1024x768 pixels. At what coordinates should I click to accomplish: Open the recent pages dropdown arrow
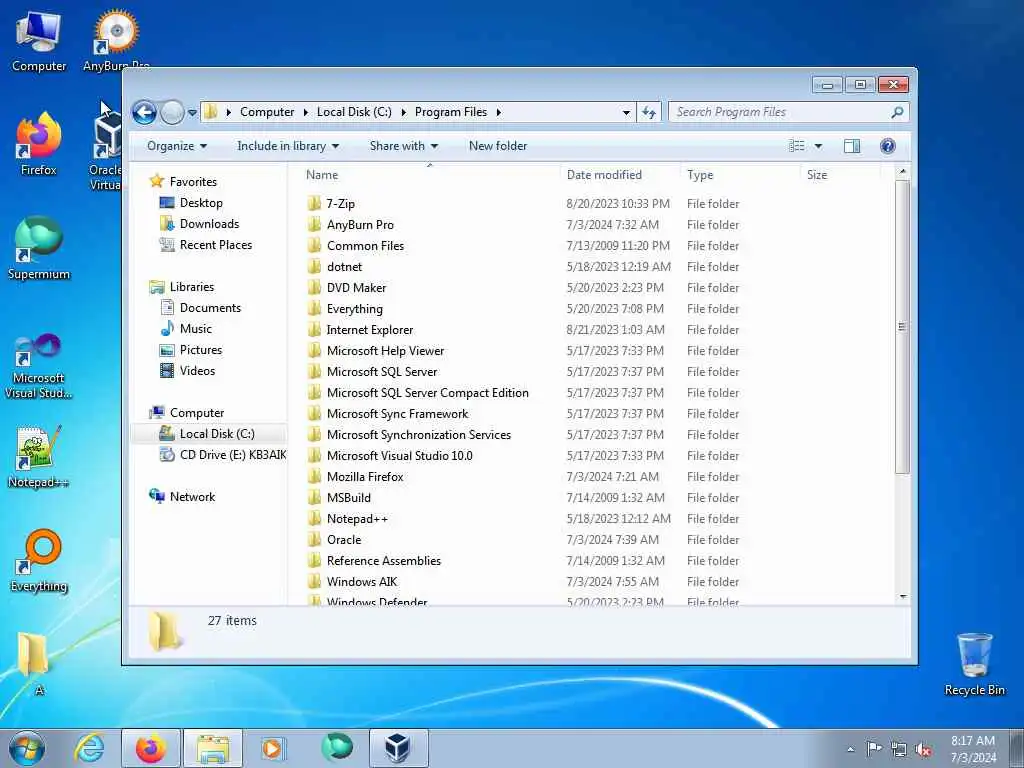(192, 112)
